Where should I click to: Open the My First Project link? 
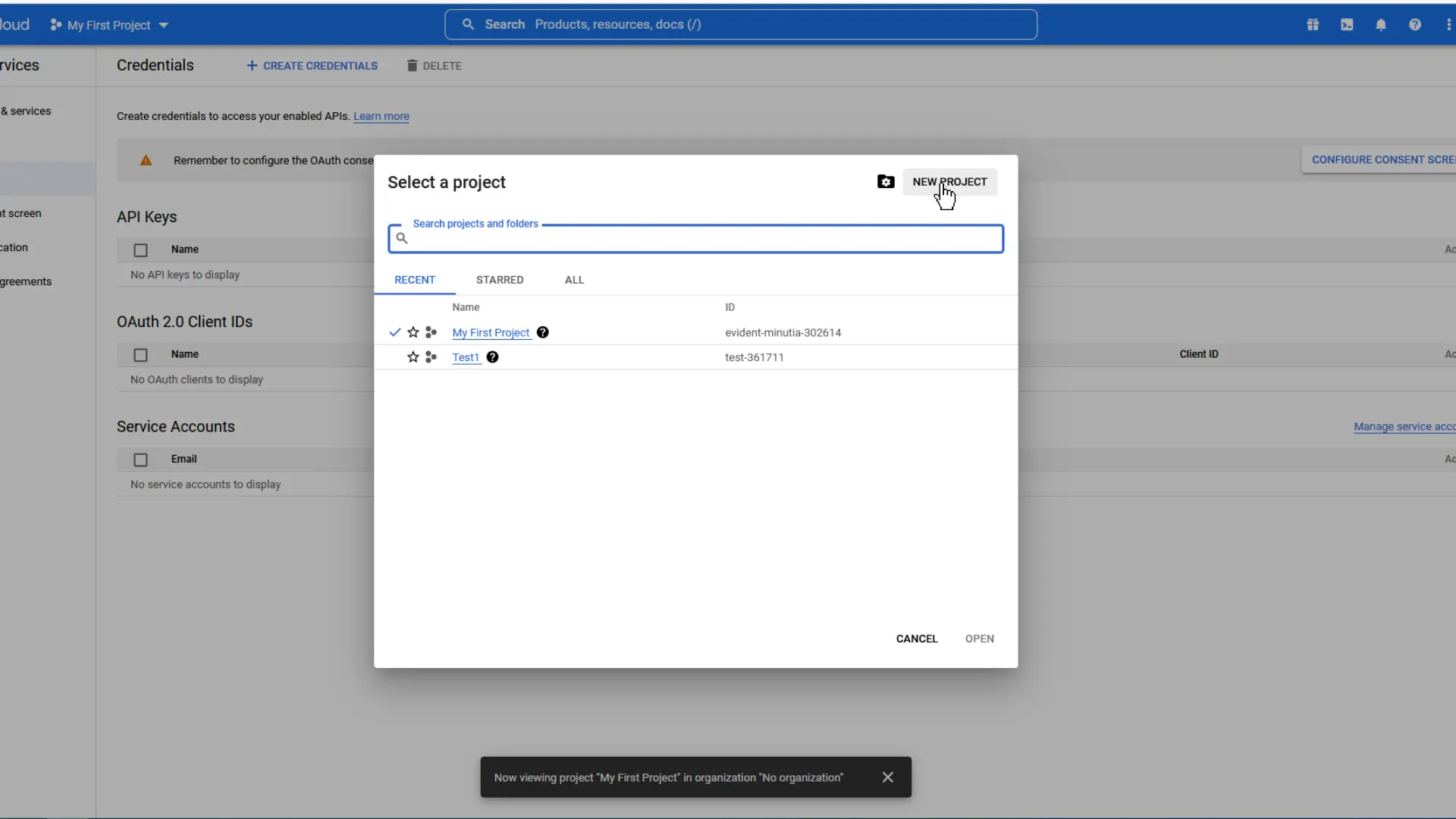[x=491, y=333]
